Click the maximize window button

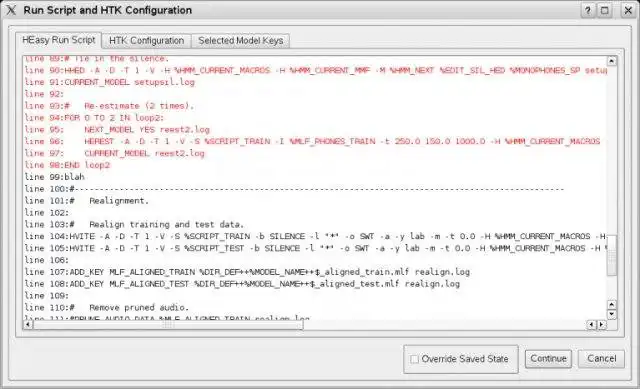pos(605,11)
